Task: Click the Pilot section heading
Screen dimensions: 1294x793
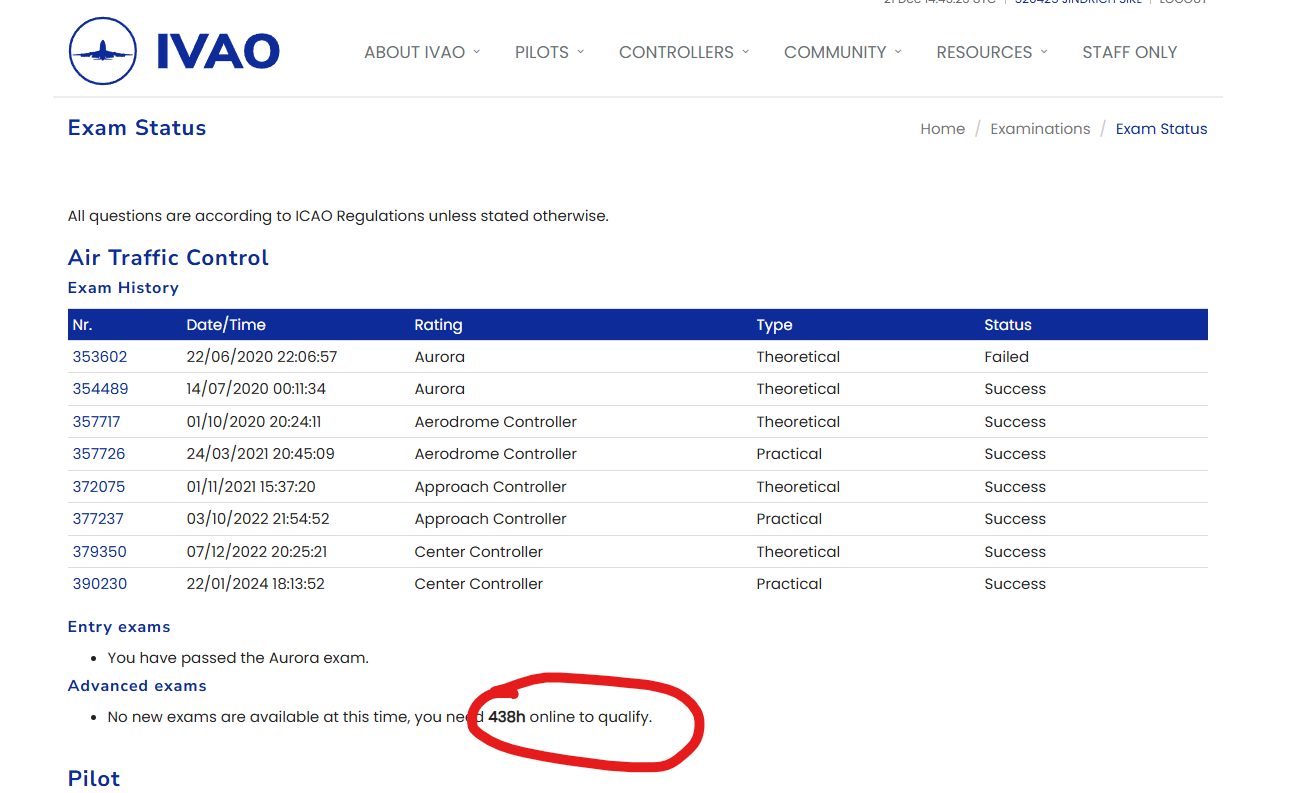Action: pos(94,779)
